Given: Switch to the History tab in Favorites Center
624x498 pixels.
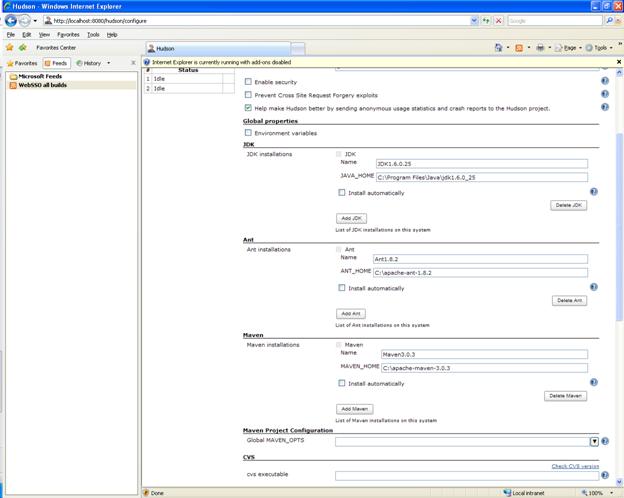Looking at the screenshot, I should point(89,63).
